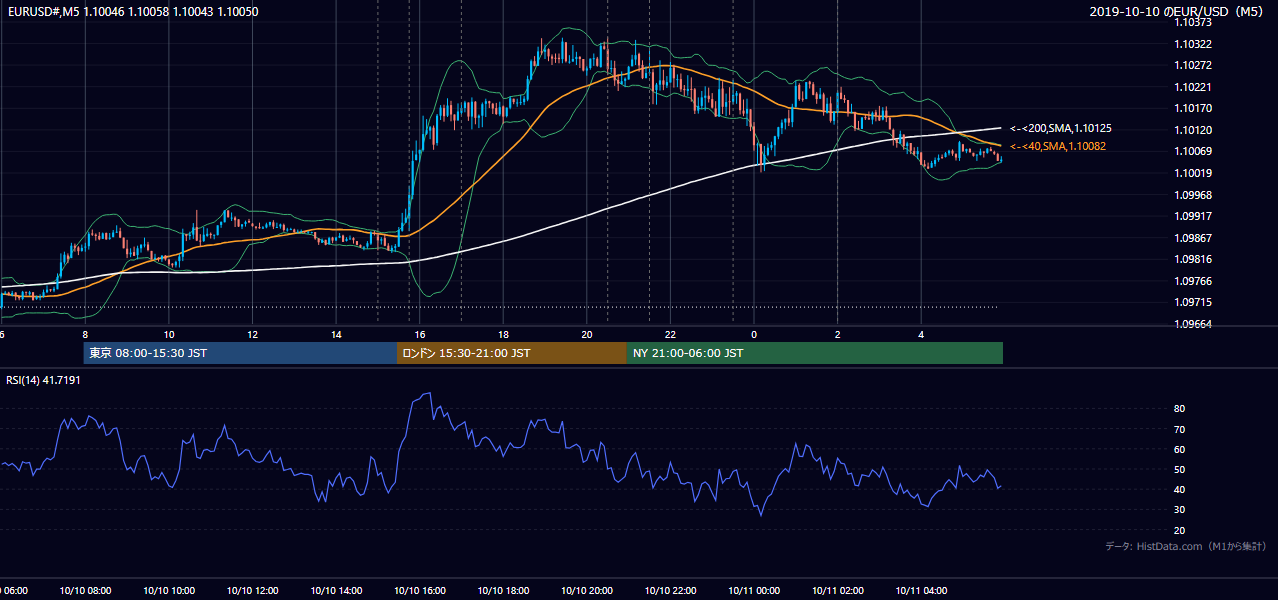Click price axis value 1.10120
The height and width of the screenshot is (600, 1278).
(1194, 130)
